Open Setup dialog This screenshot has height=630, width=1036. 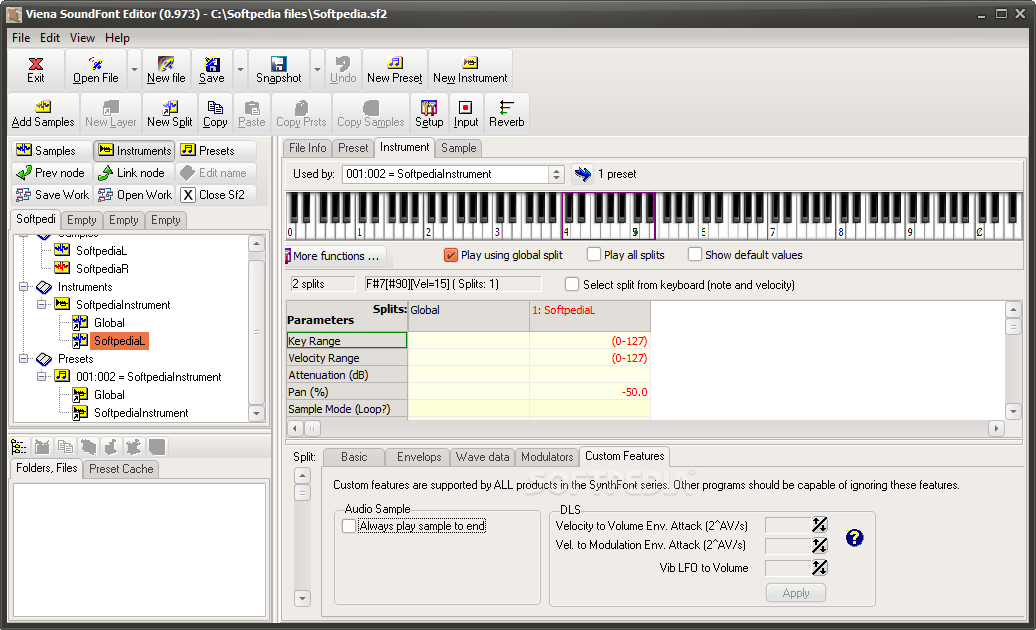429,114
